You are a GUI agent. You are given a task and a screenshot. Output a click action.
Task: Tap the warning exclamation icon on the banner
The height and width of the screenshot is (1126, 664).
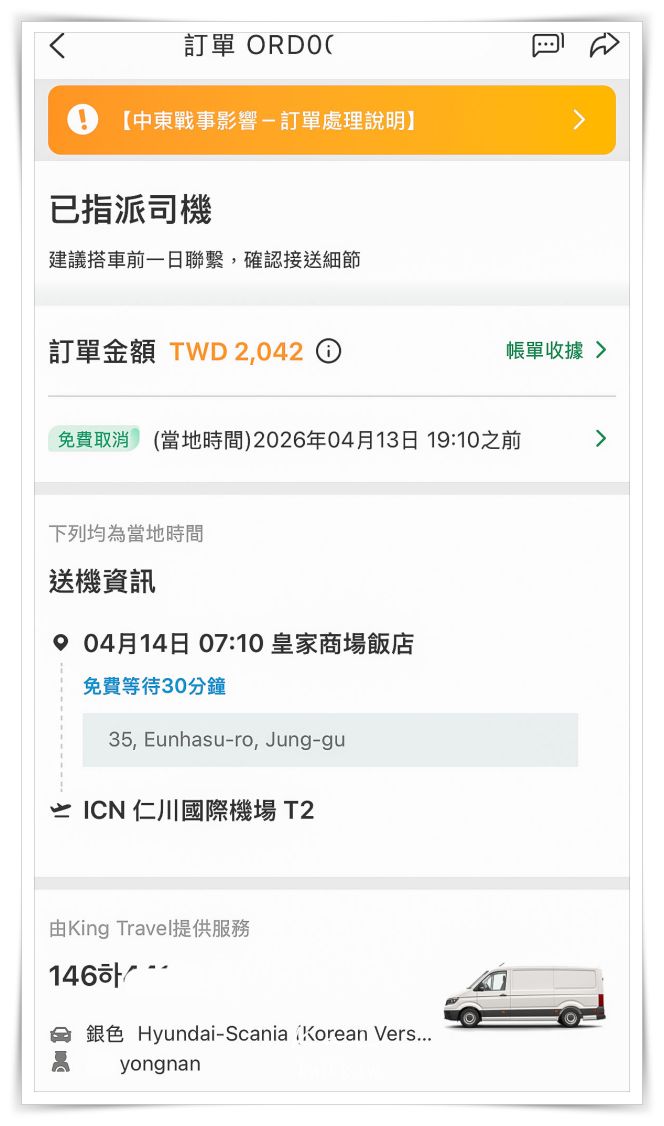point(82,119)
